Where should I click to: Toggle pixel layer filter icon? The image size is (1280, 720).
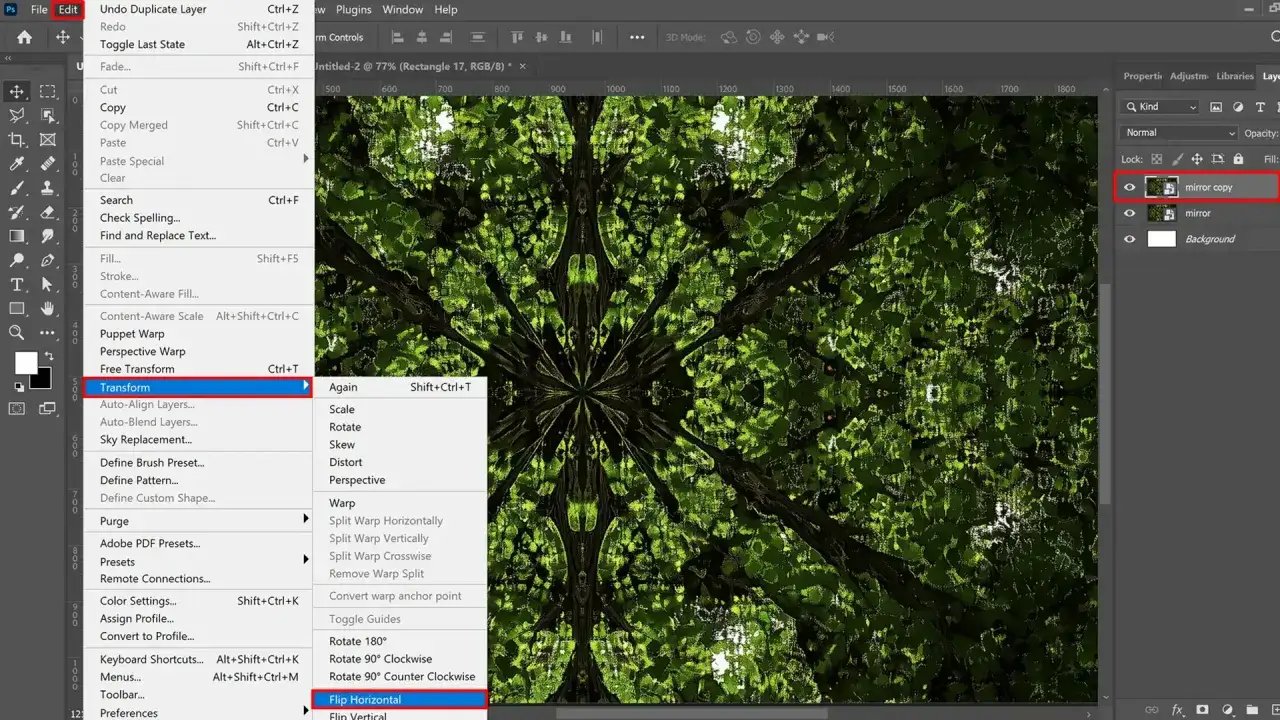[x=1216, y=107]
